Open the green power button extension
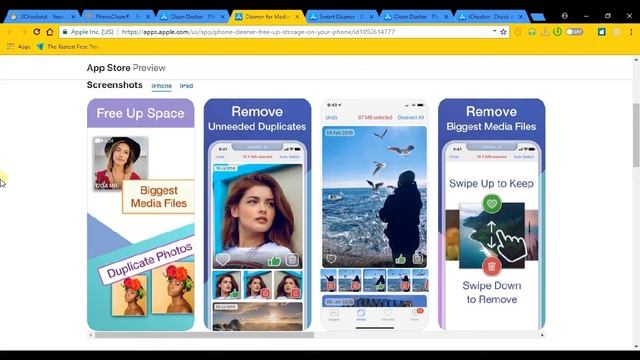 pos(558,31)
